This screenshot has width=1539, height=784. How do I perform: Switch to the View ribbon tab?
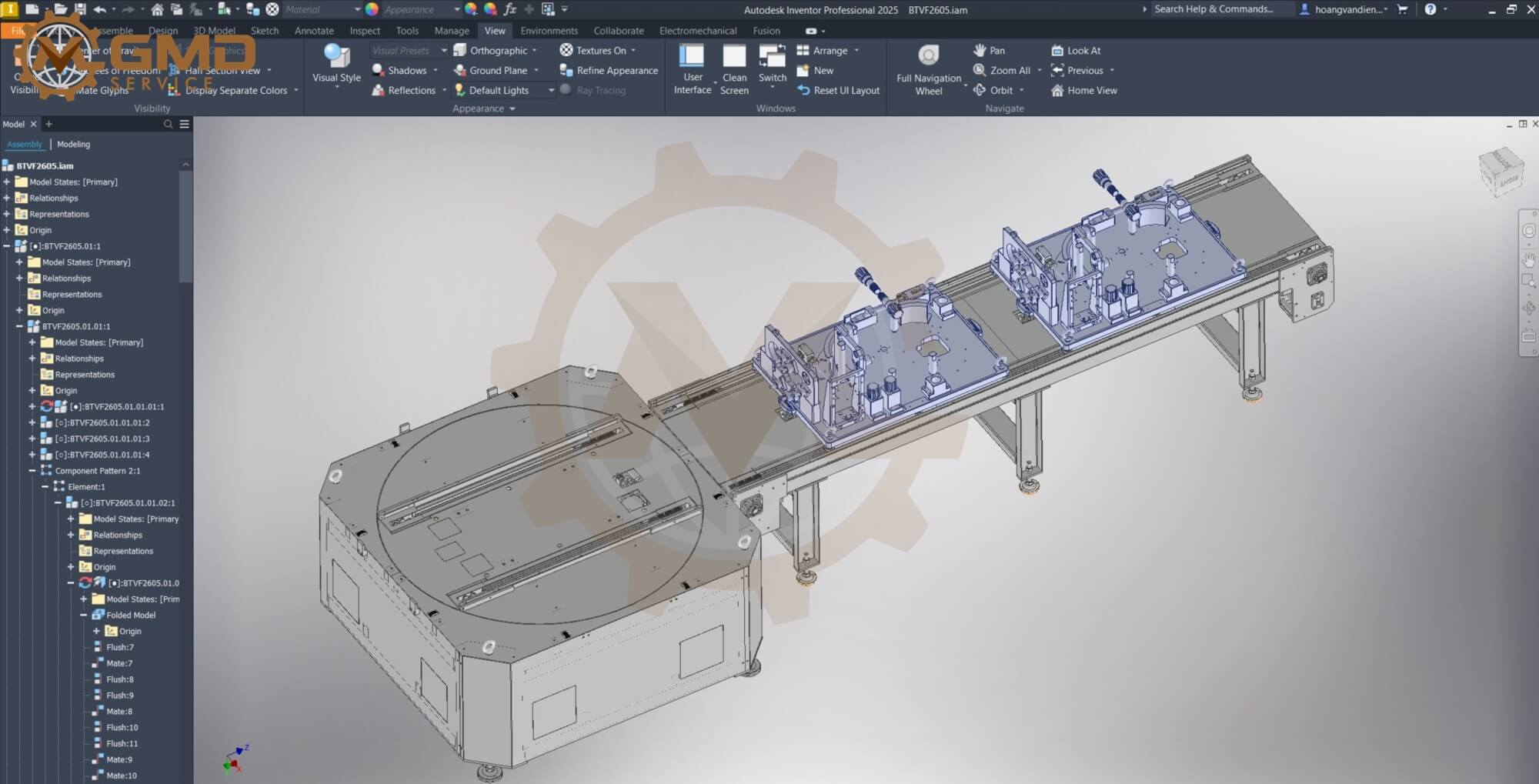495,31
